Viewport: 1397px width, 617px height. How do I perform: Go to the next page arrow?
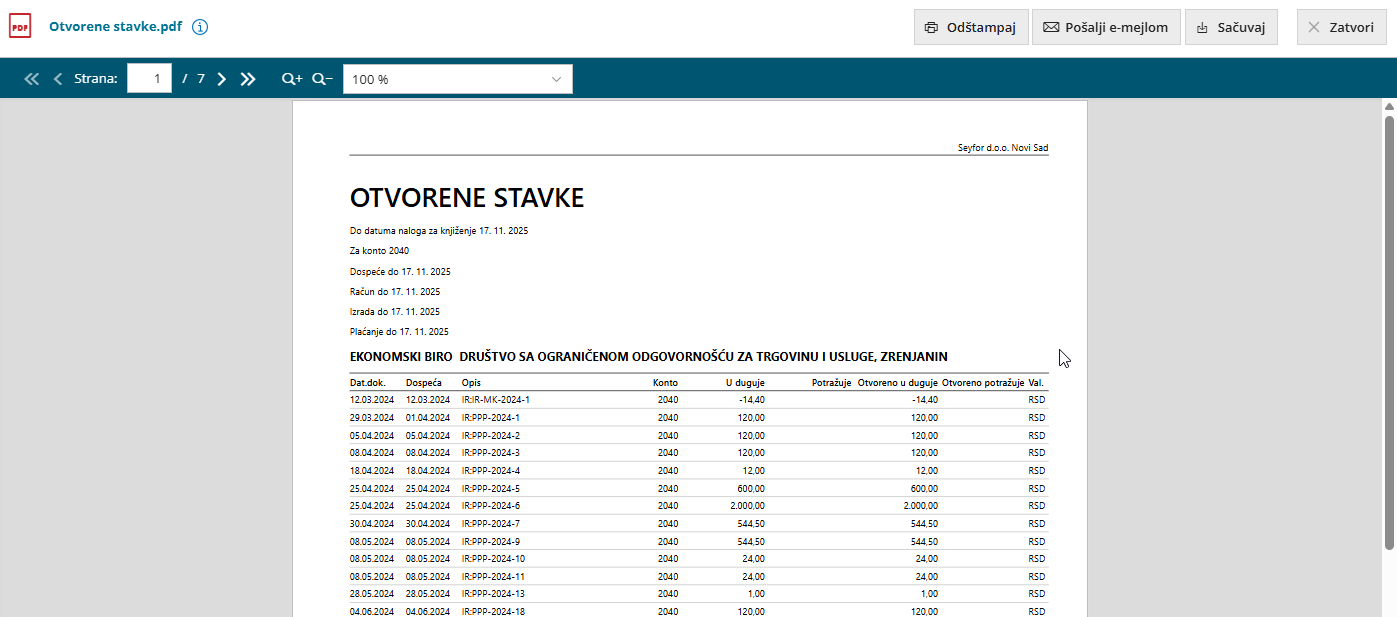click(x=221, y=79)
